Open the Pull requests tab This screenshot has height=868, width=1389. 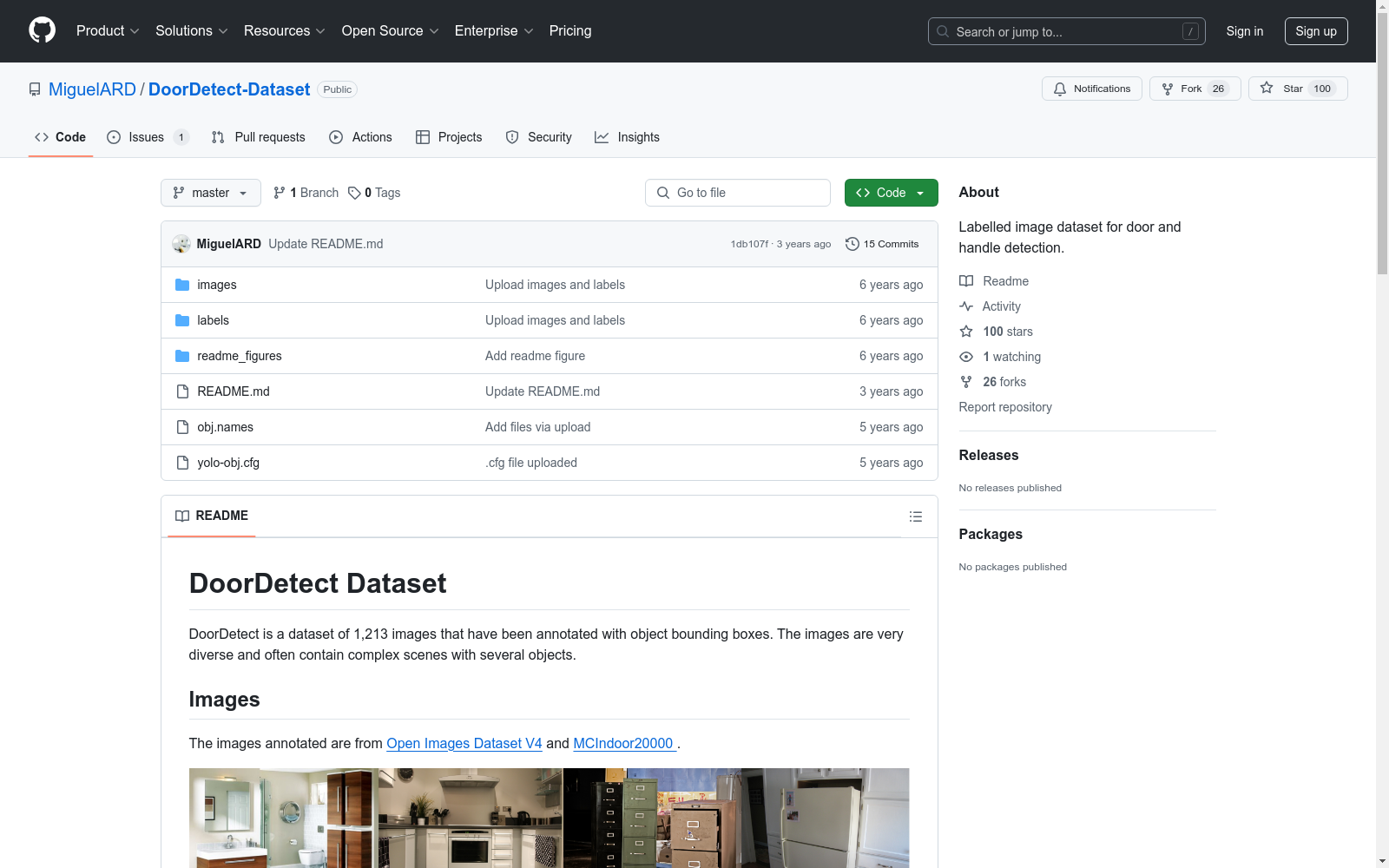(x=259, y=137)
